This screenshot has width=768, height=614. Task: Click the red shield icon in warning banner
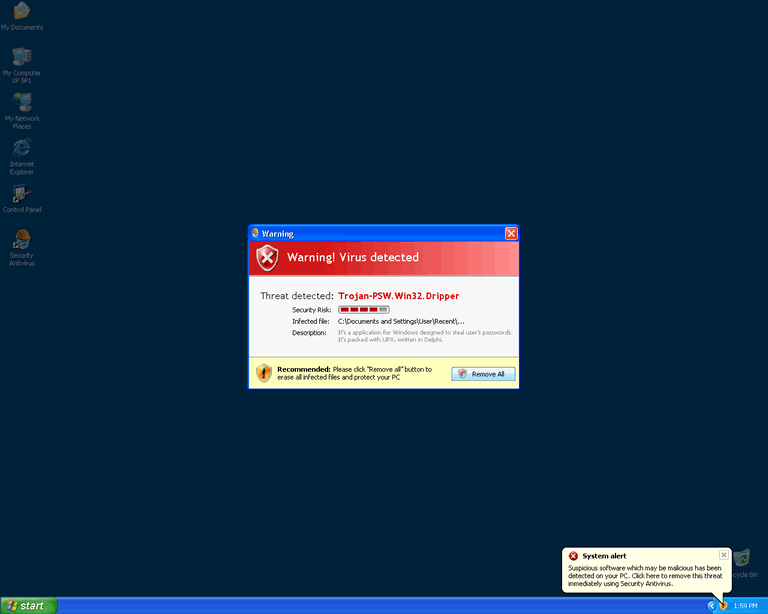click(267, 258)
